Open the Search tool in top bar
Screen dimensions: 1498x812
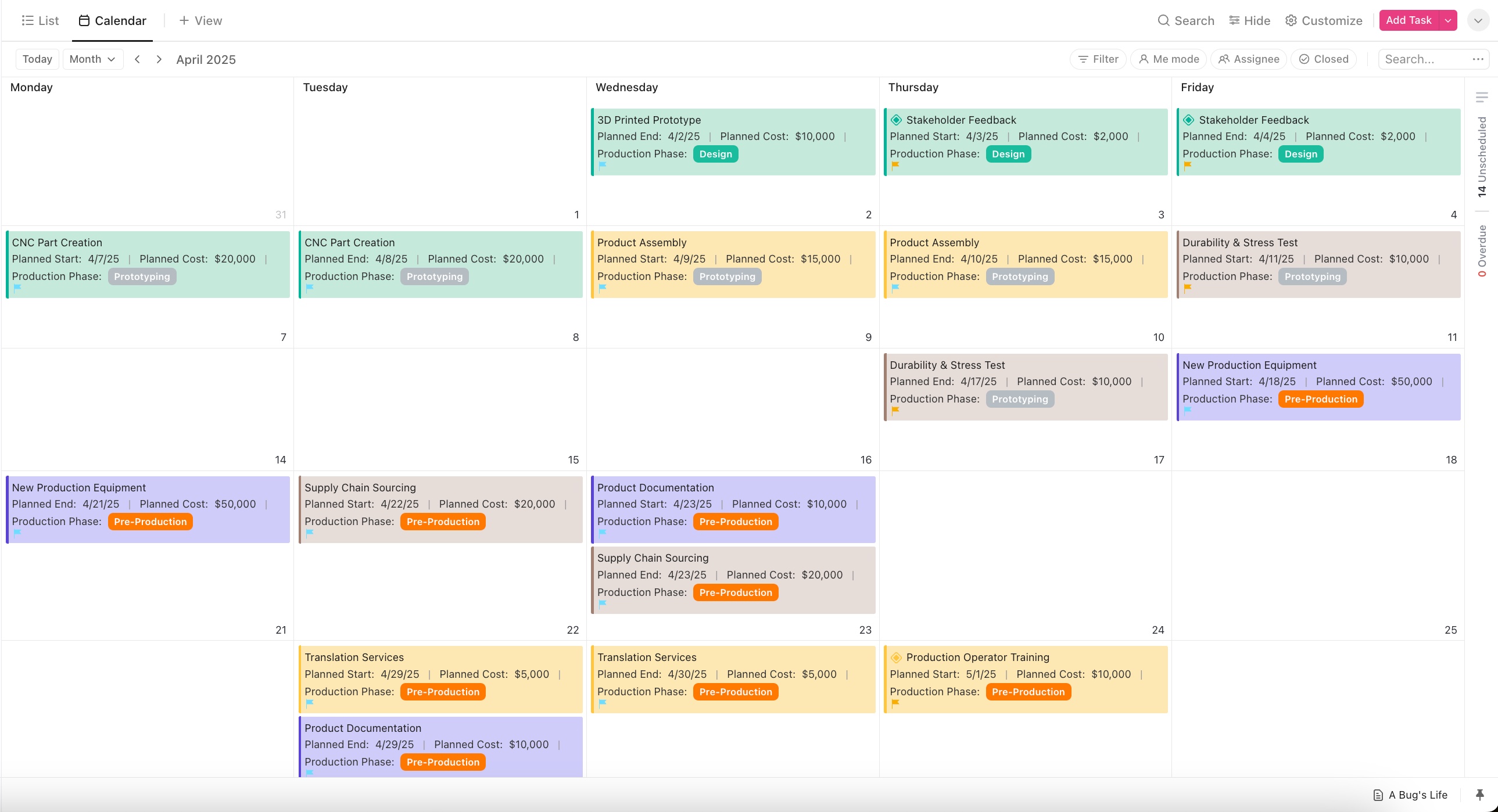pyautogui.click(x=1186, y=21)
